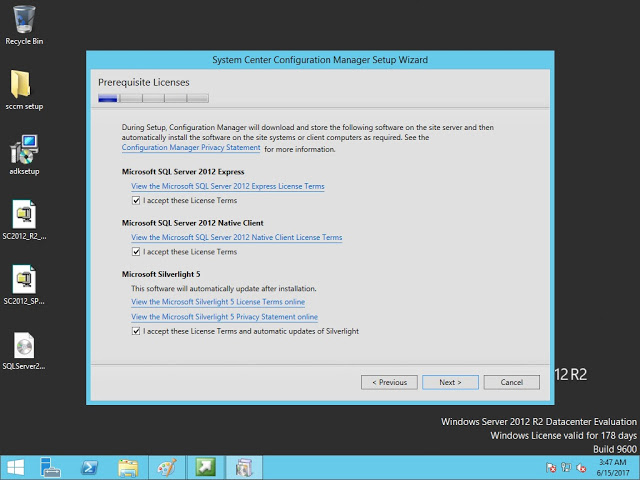Open Windows PowerShell from the taskbar
Image resolution: width=640 pixels, height=480 pixels.
pyautogui.click(x=90, y=467)
